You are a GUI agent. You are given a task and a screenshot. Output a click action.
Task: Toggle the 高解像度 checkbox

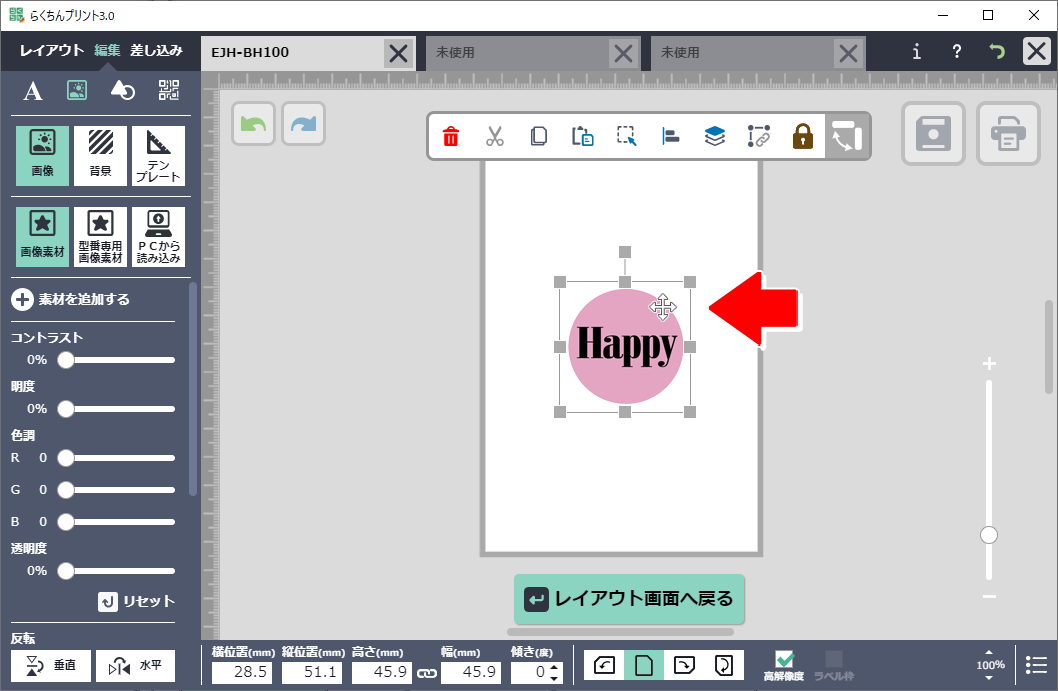click(784, 659)
